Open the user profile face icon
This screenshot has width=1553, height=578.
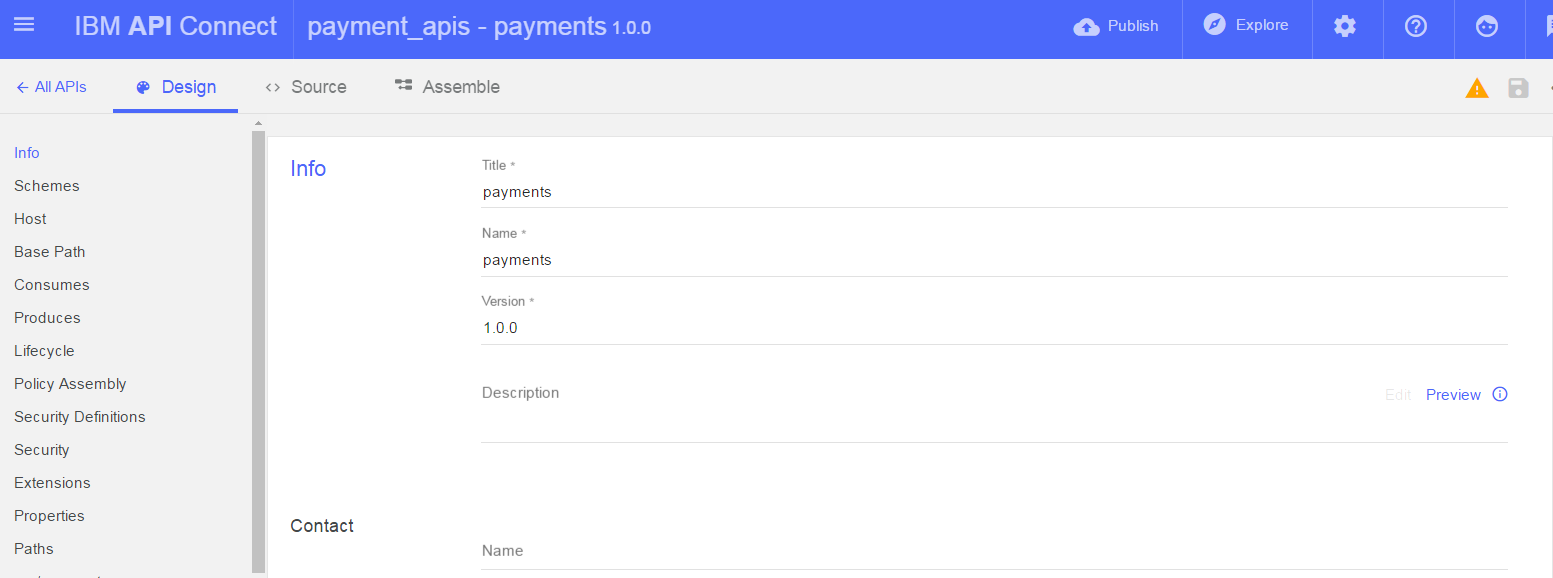pos(1487,27)
